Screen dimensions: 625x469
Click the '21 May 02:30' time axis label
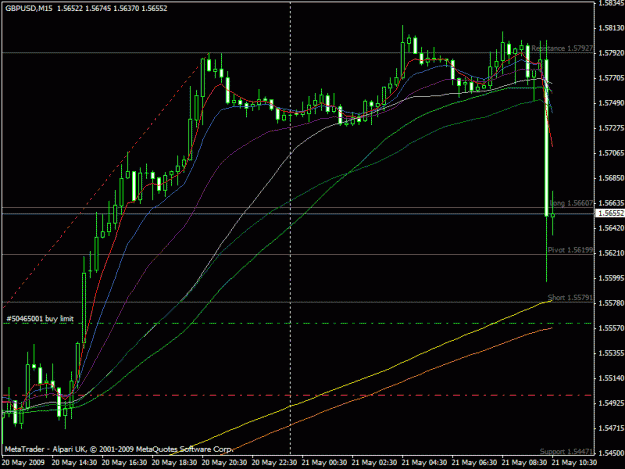click(374, 463)
